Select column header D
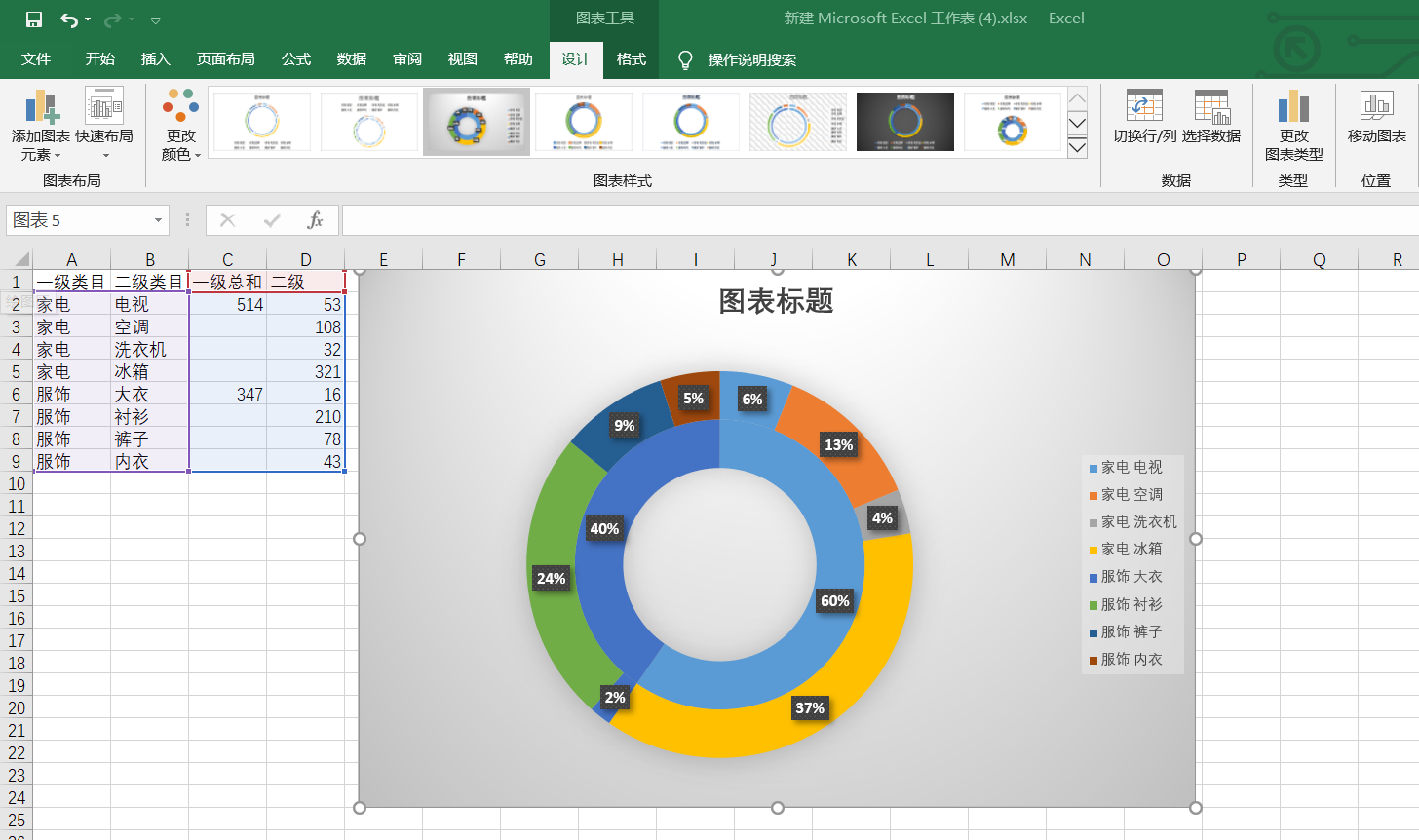 click(306, 259)
